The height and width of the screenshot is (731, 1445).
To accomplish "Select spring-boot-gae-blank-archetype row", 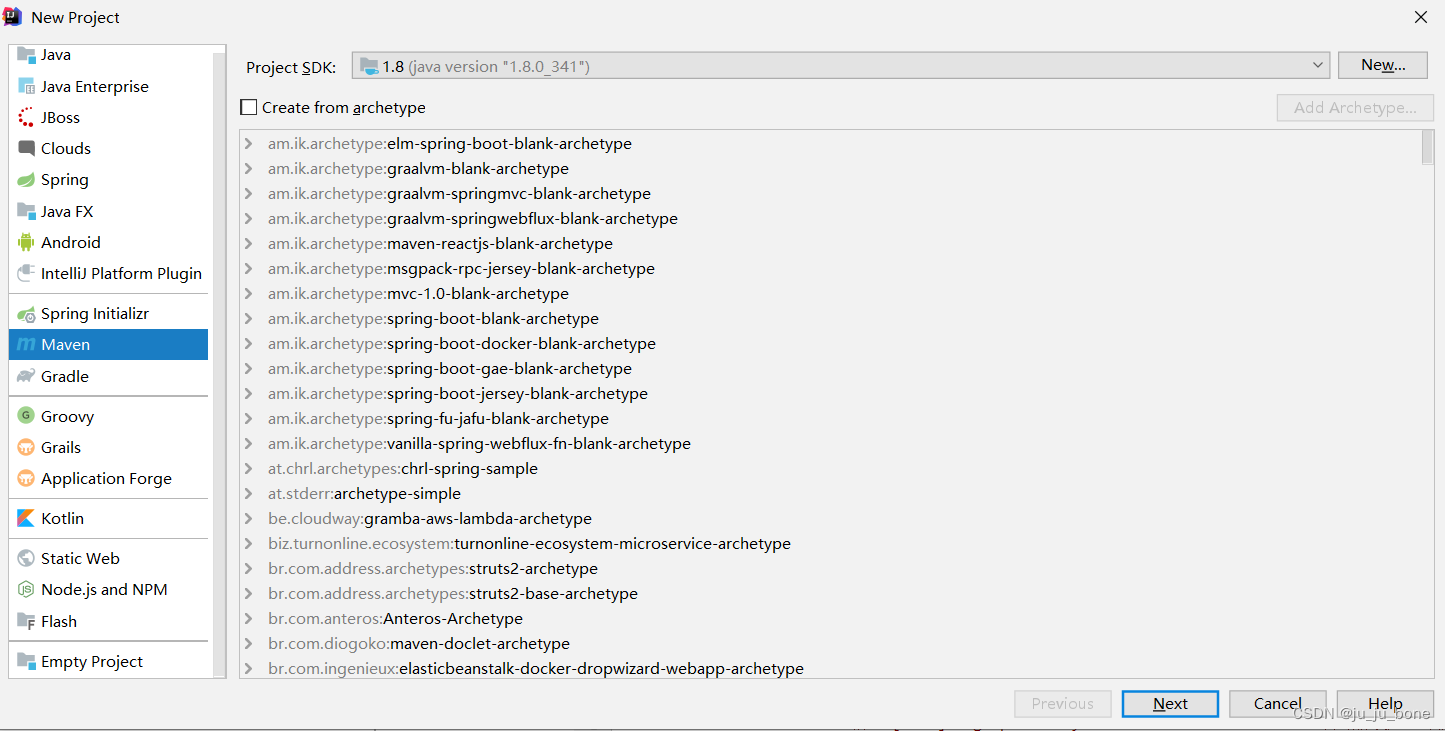I will coord(829,368).
